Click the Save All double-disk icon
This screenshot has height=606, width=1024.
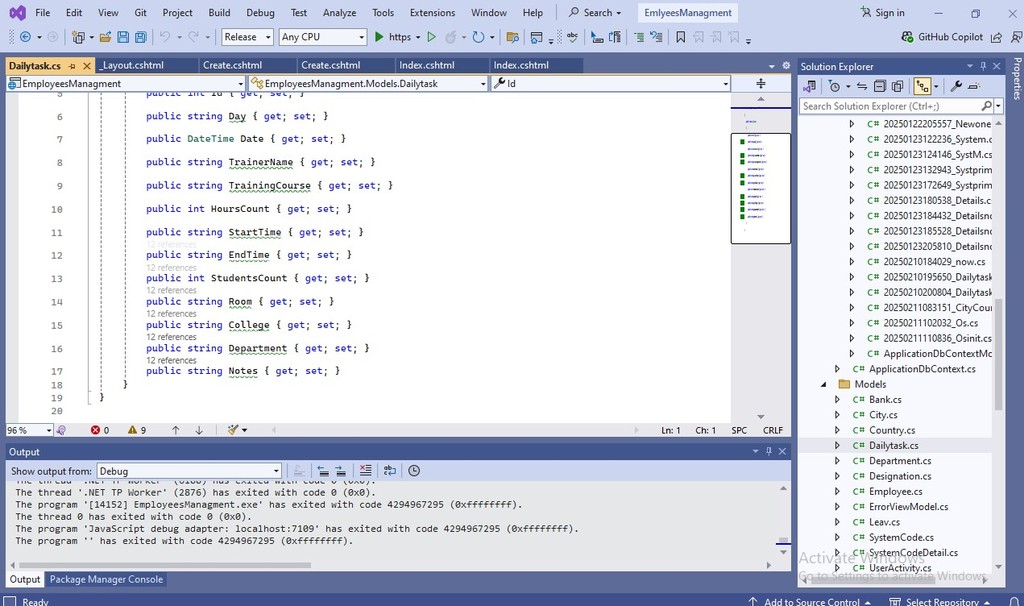tap(140, 37)
